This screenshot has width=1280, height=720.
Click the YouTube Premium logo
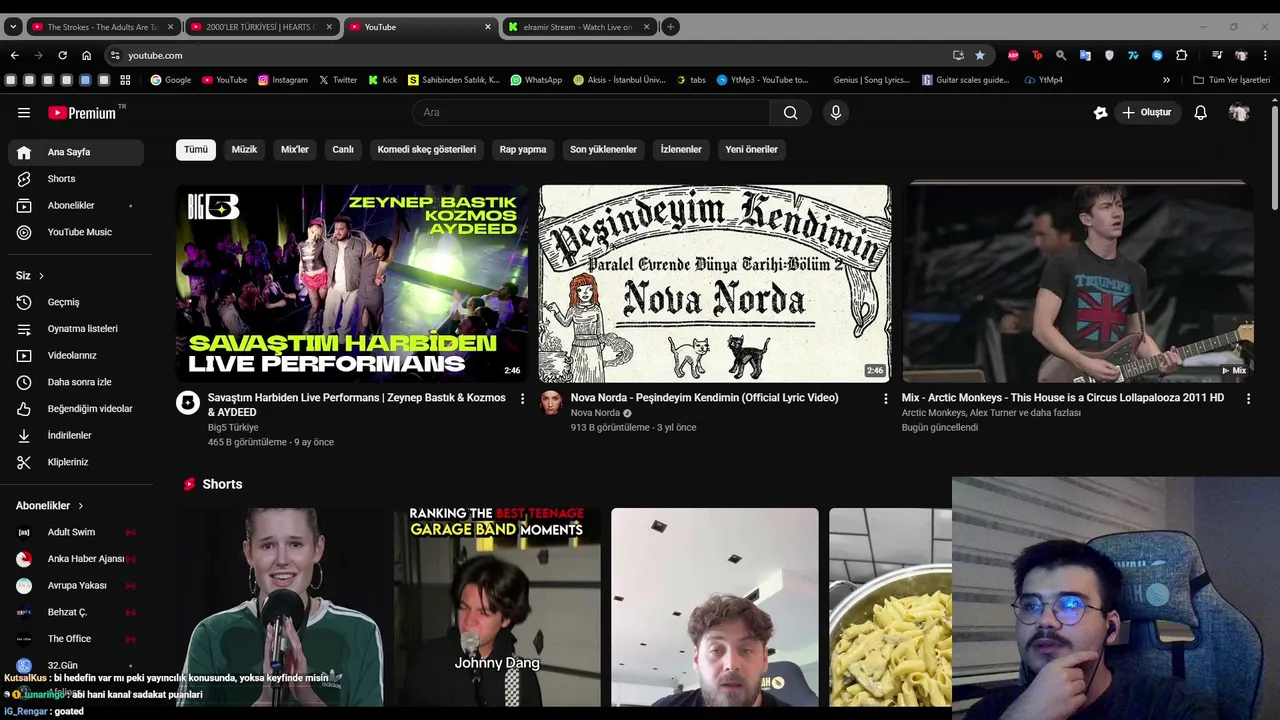point(82,113)
